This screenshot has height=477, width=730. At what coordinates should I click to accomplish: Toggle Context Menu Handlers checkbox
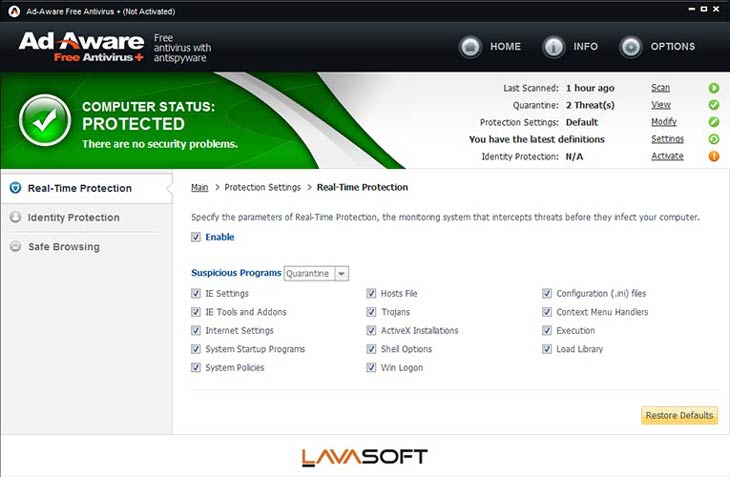click(547, 312)
